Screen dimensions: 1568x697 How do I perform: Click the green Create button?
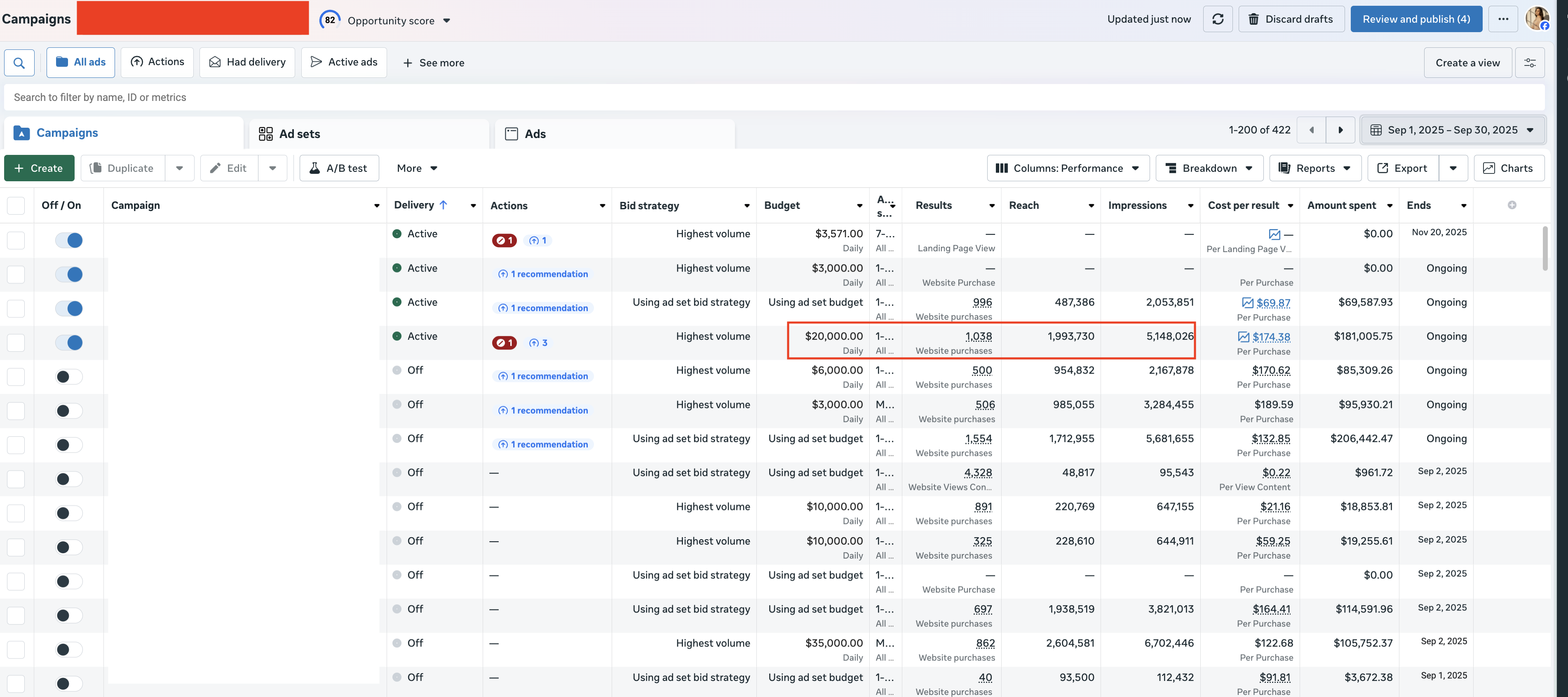click(x=39, y=168)
